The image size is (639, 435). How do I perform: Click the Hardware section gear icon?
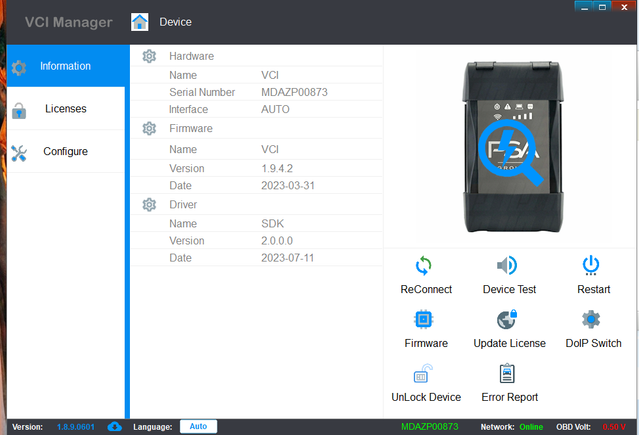pyautogui.click(x=149, y=56)
